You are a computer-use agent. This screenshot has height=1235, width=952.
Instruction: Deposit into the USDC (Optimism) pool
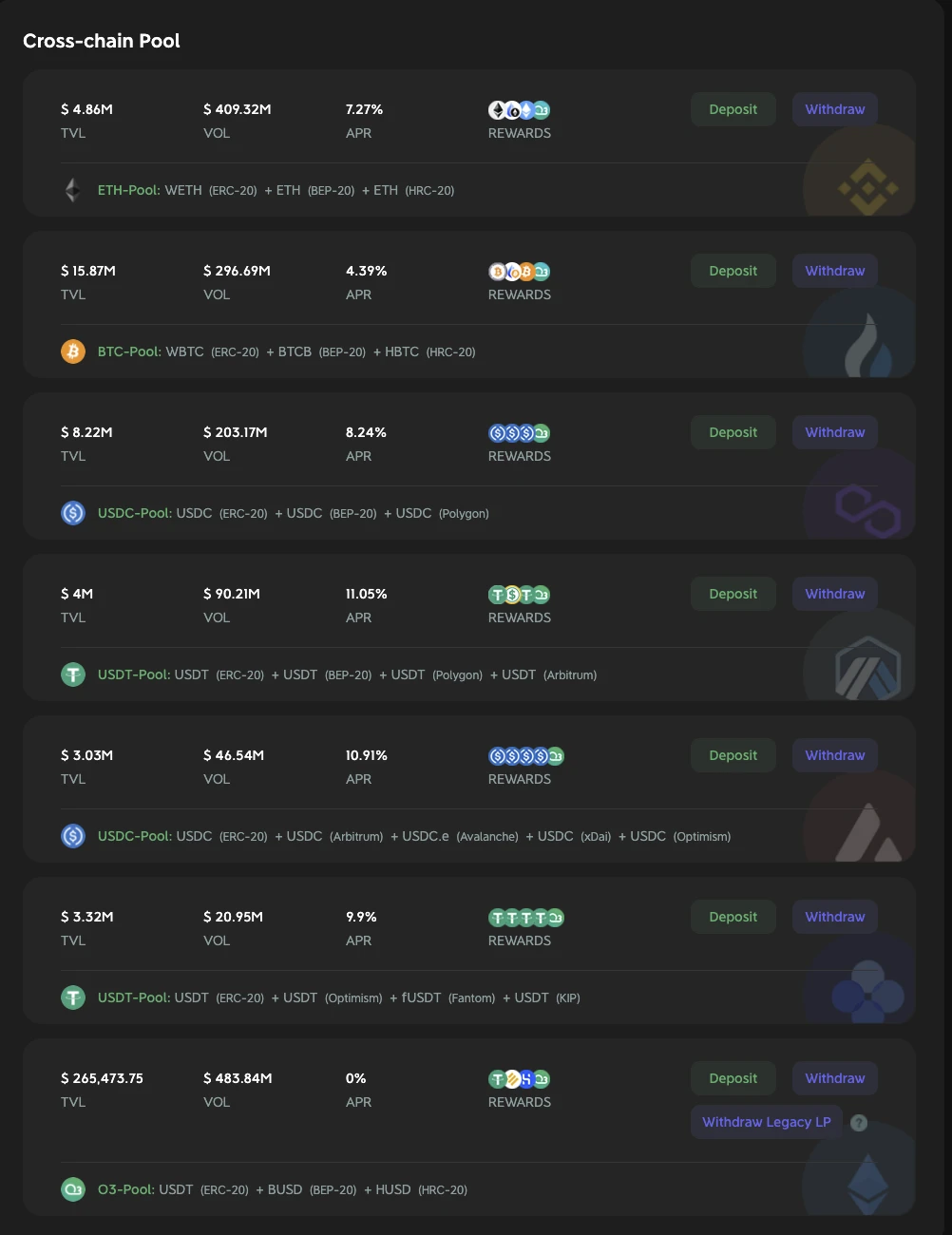tap(733, 755)
